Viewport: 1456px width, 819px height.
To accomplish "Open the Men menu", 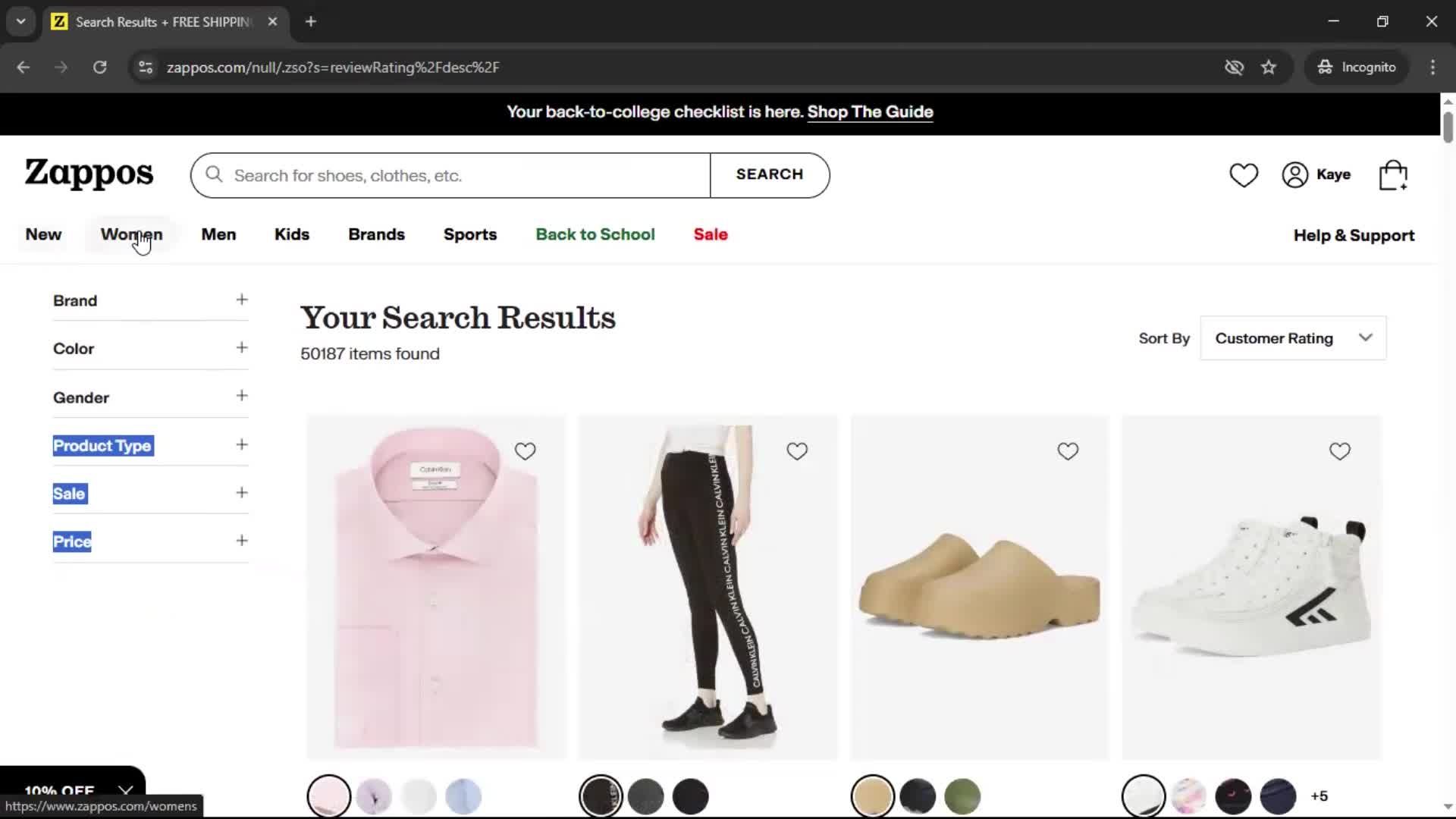I will [218, 234].
